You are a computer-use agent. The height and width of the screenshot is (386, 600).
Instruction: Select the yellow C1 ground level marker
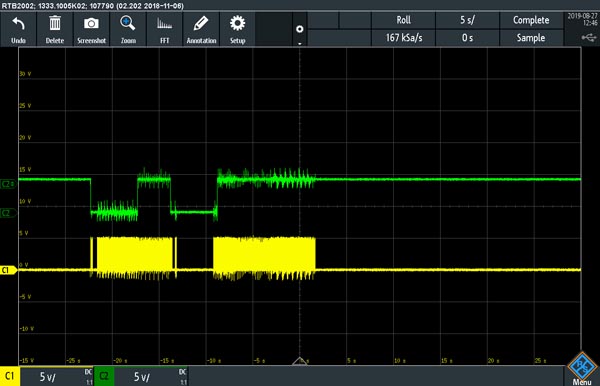(8, 270)
